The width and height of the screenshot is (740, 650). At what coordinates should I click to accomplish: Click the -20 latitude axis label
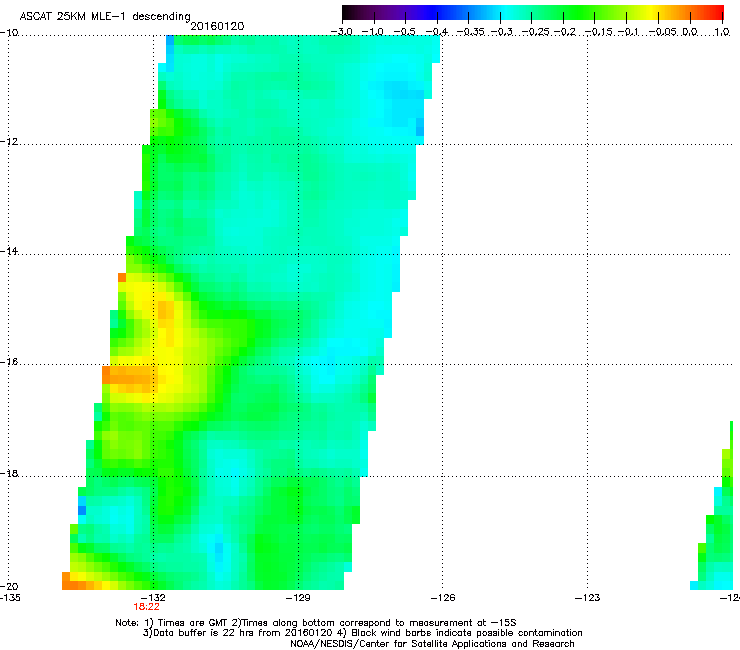tap(9, 586)
